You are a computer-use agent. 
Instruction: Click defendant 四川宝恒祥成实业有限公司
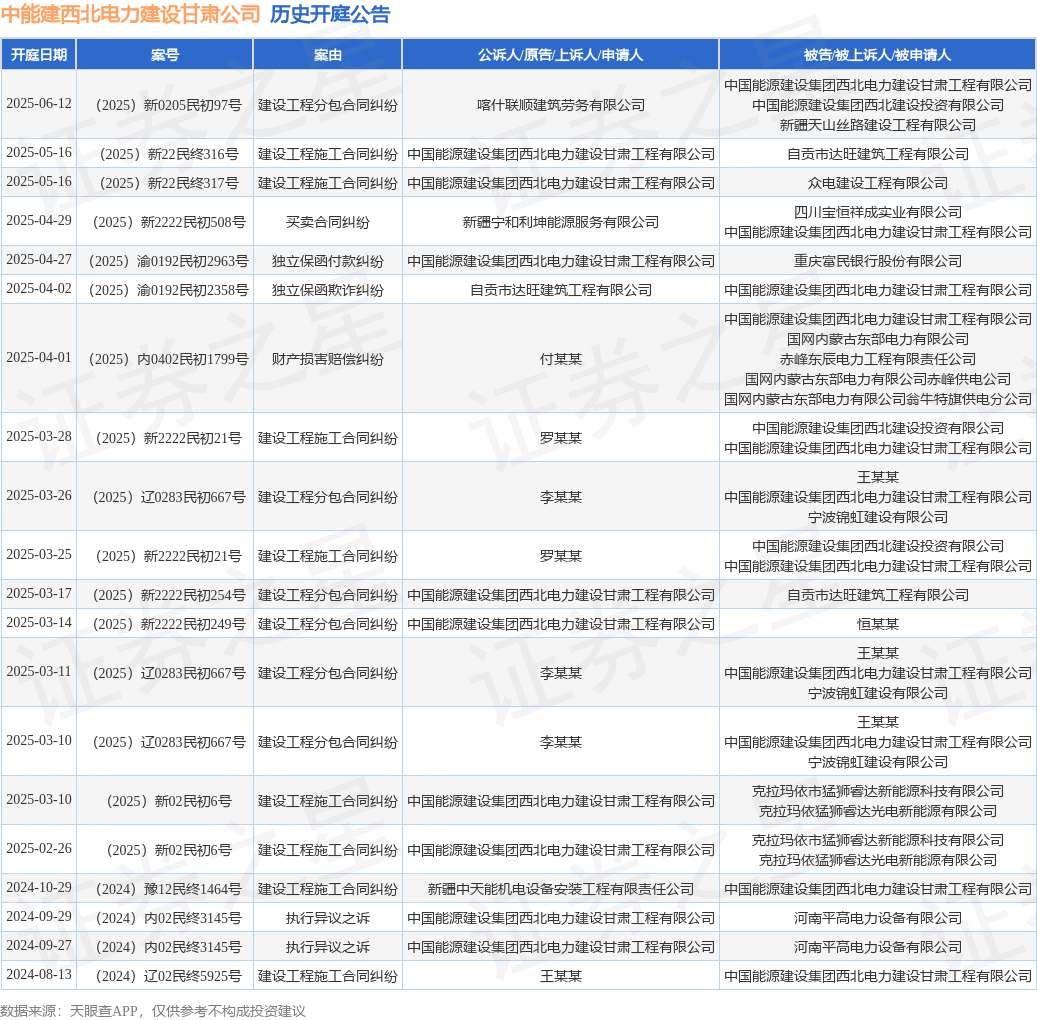878,212
